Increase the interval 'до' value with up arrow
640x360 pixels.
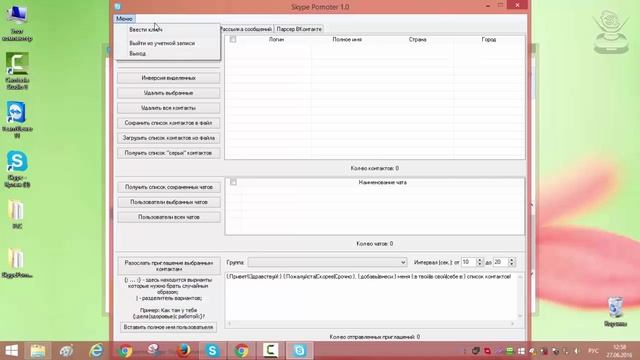pyautogui.click(x=512, y=260)
